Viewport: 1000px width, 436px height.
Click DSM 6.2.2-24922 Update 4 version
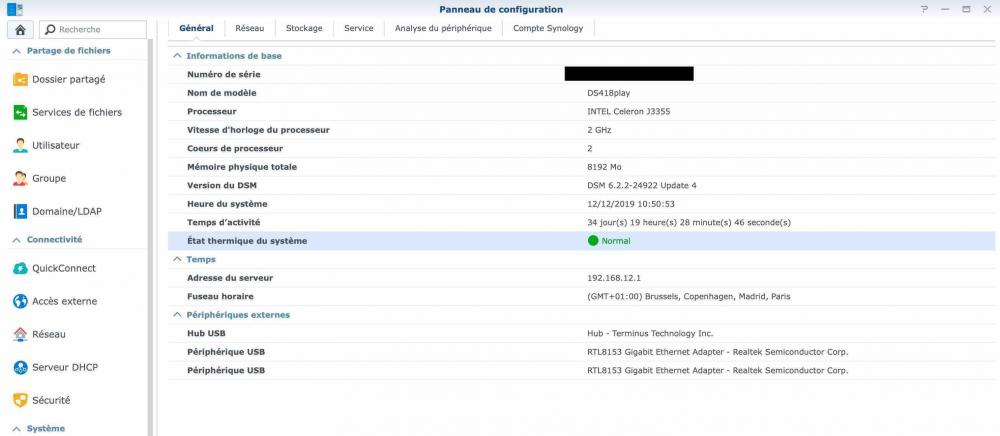tap(642, 185)
